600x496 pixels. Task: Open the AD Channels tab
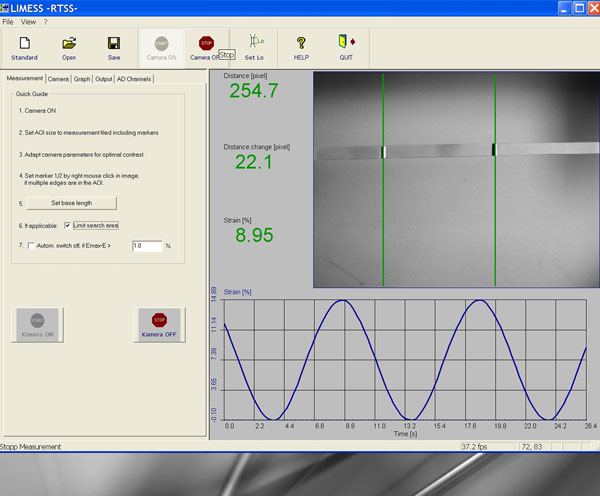tap(135, 78)
